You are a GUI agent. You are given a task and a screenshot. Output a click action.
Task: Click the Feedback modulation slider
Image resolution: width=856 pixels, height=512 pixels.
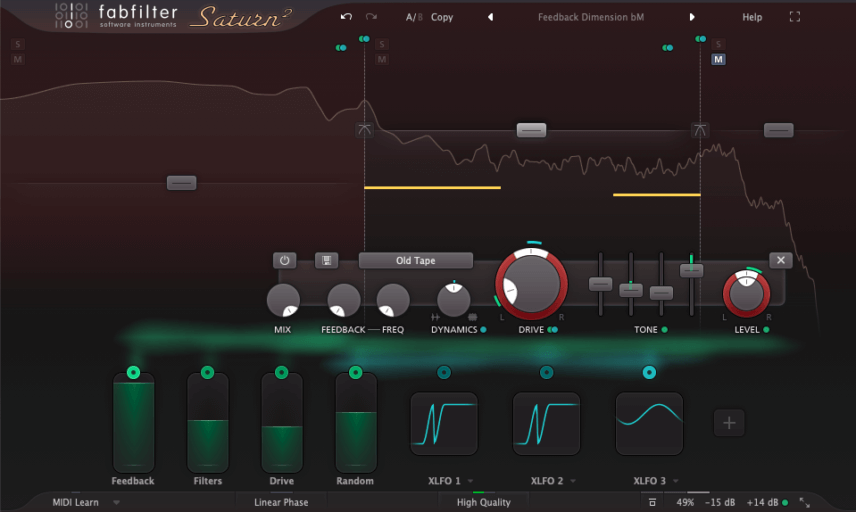tap(133, 423)
